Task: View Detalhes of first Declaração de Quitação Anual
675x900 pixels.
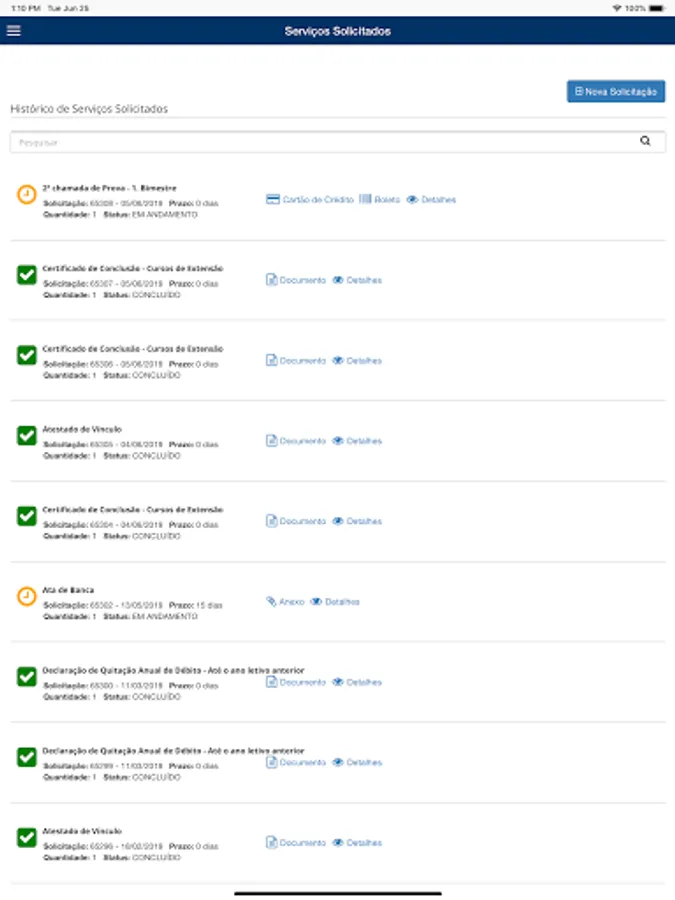Action: point(357,682)
